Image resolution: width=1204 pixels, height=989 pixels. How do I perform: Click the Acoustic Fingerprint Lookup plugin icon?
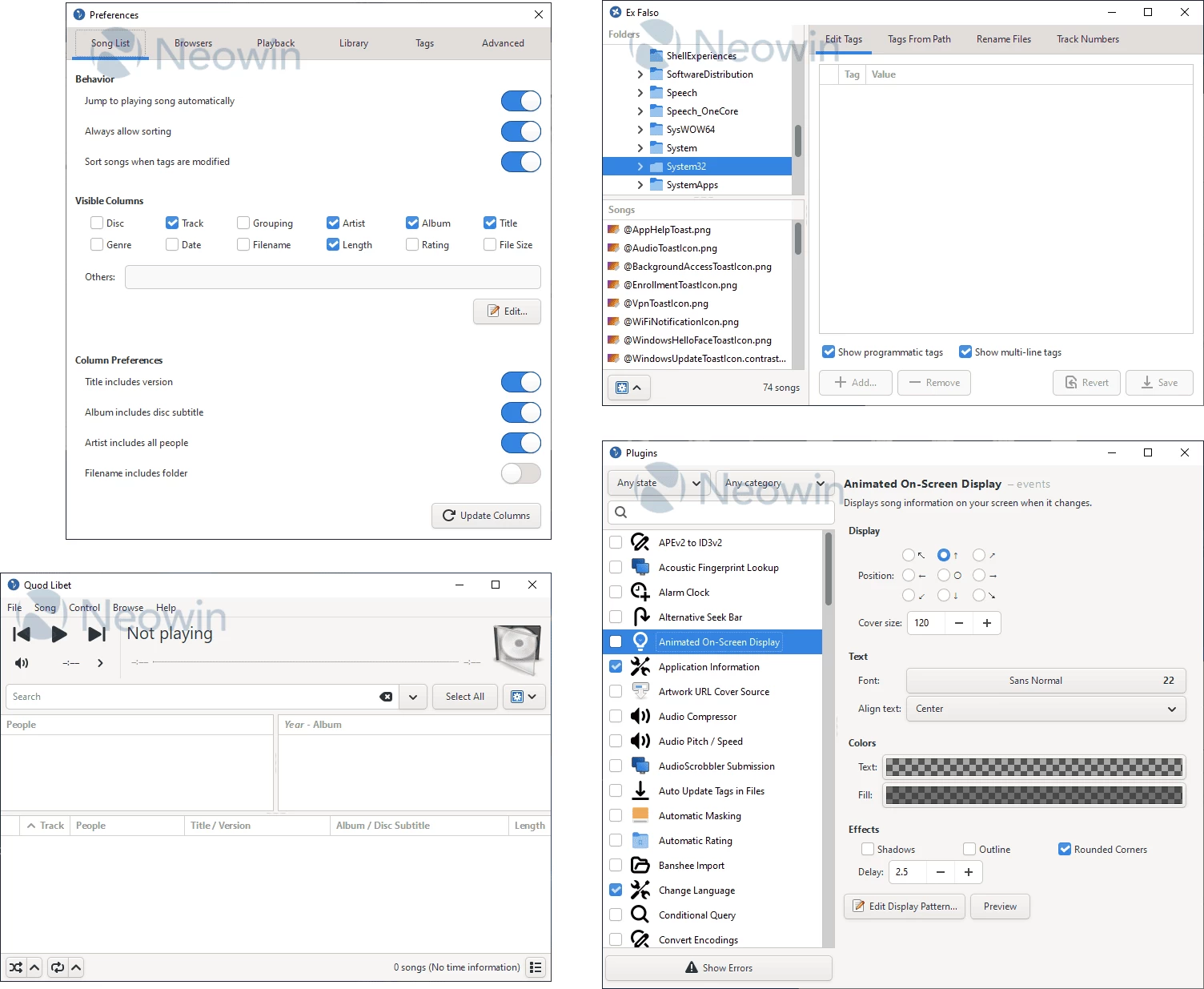click(640, 567)
